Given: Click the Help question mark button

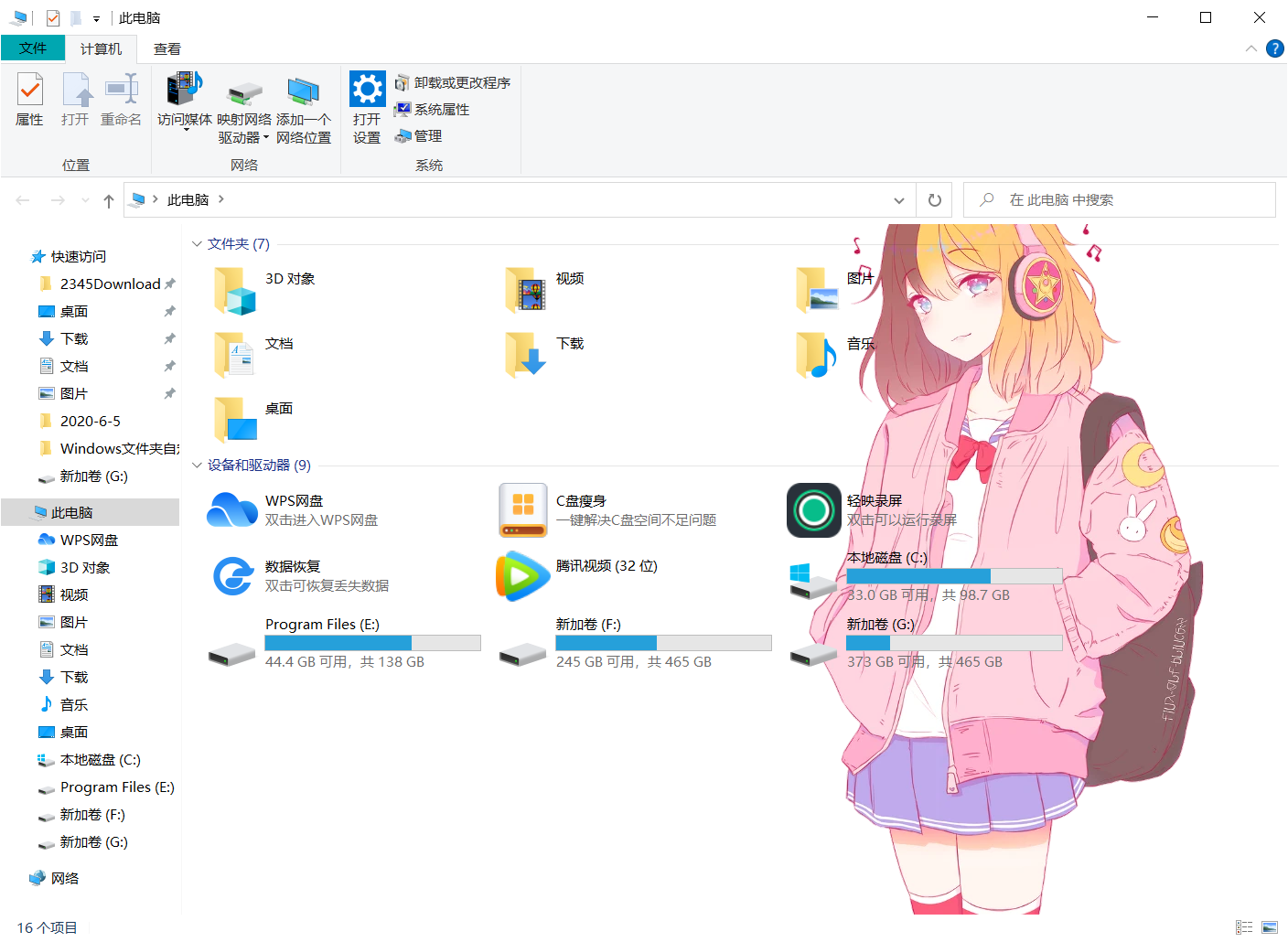Looking at the screenshot, I should (1275, 48).
